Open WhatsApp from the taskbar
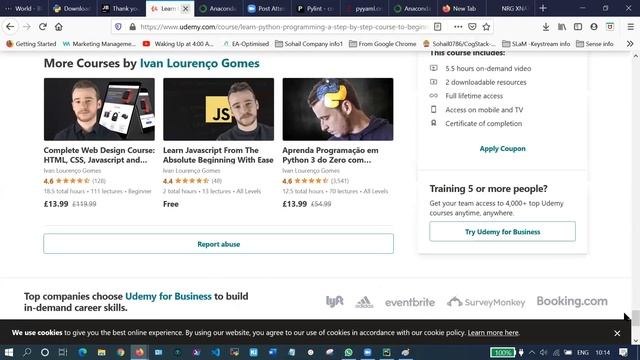The width and height of the screenshot is (640, 360). tap(349, 352)
